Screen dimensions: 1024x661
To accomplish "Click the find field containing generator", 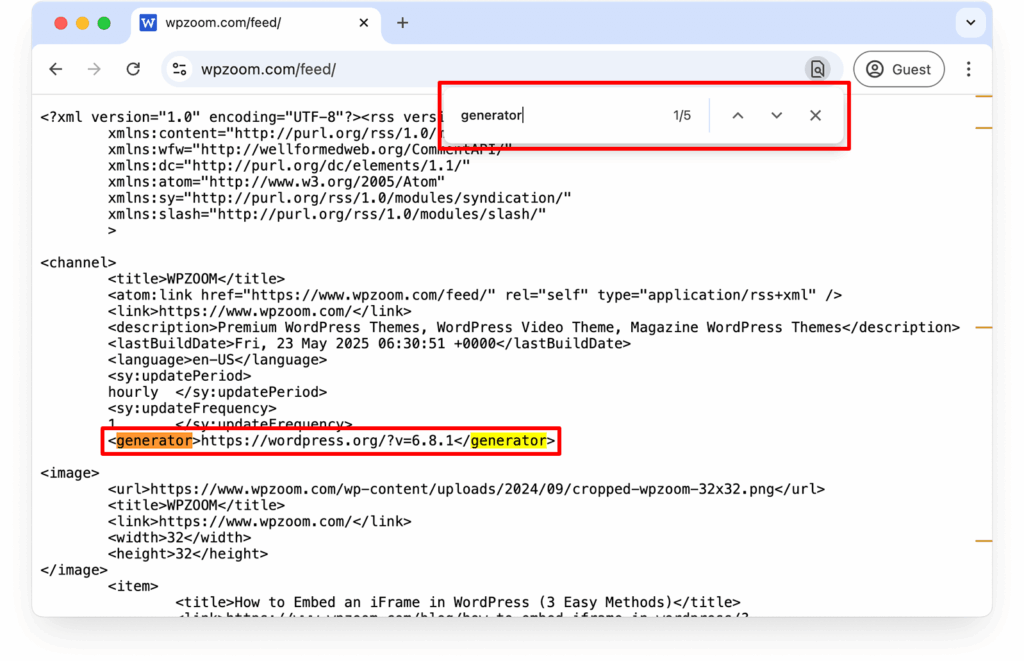I will (x=558, y=116).
